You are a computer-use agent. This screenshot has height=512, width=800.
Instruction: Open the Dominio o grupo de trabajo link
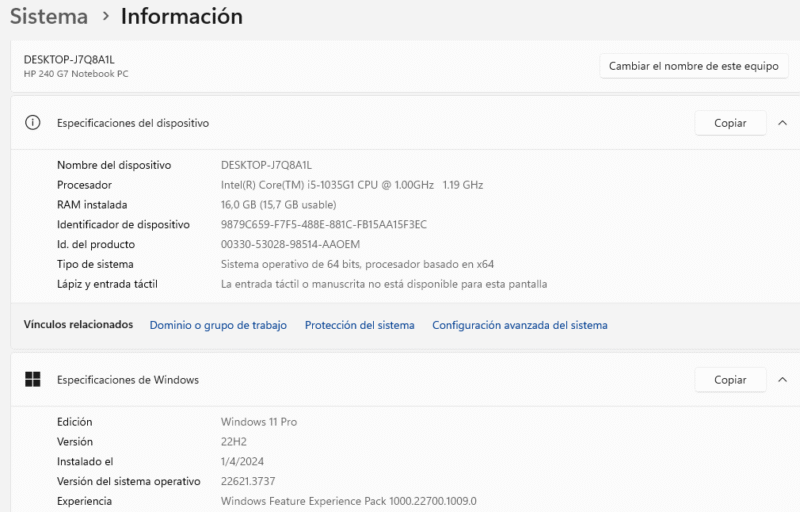tap(218, 325)
